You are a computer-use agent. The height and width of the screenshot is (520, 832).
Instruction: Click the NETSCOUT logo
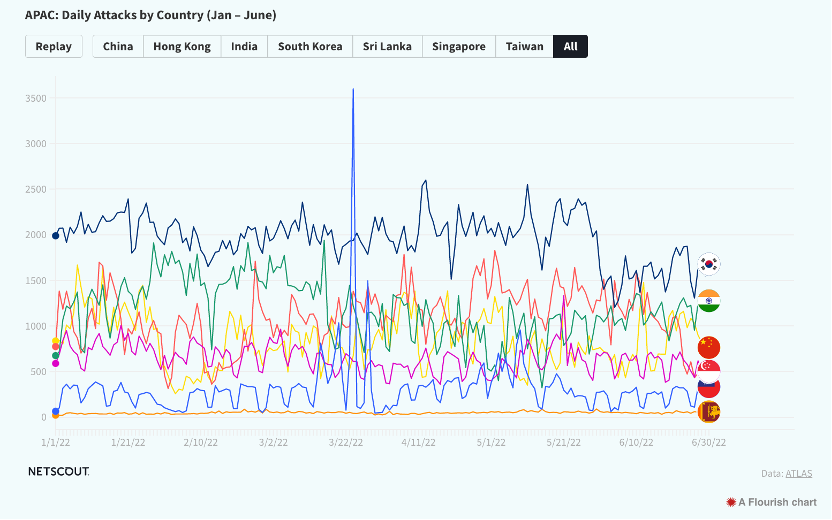pos(57,471)
